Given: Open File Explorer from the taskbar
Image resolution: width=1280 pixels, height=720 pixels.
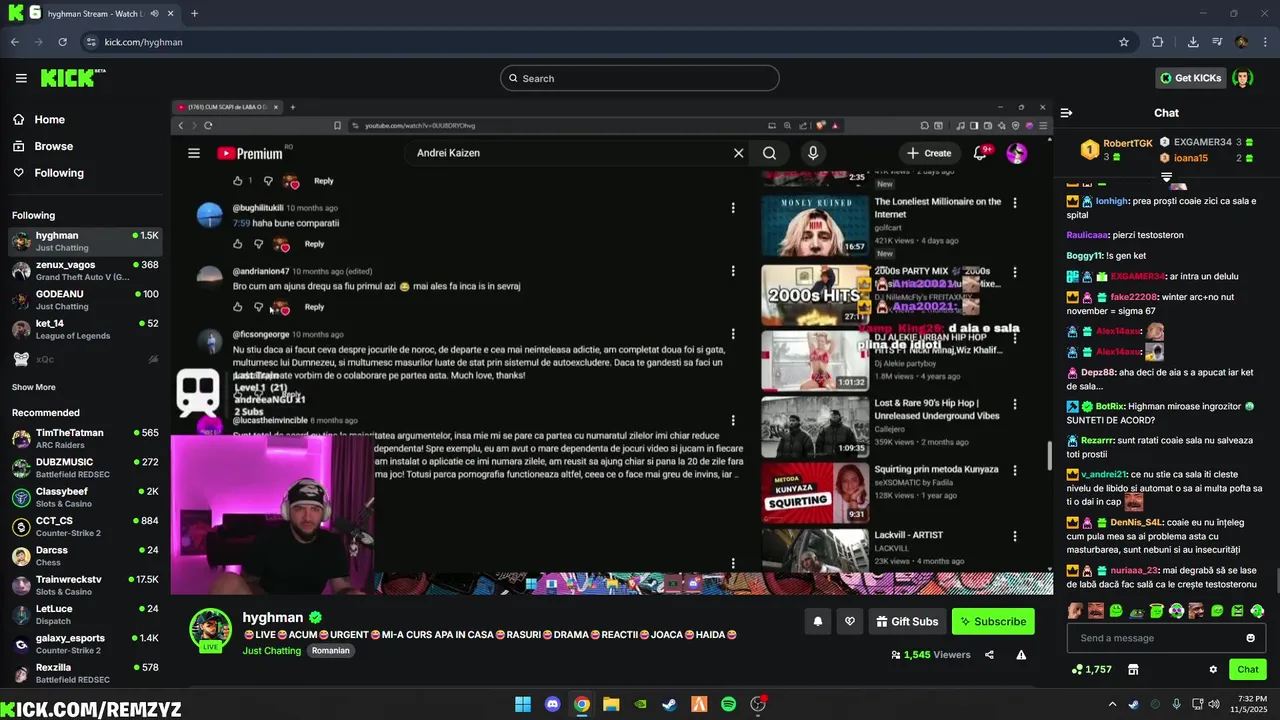Looking at the screenshot, I should 611,704.
